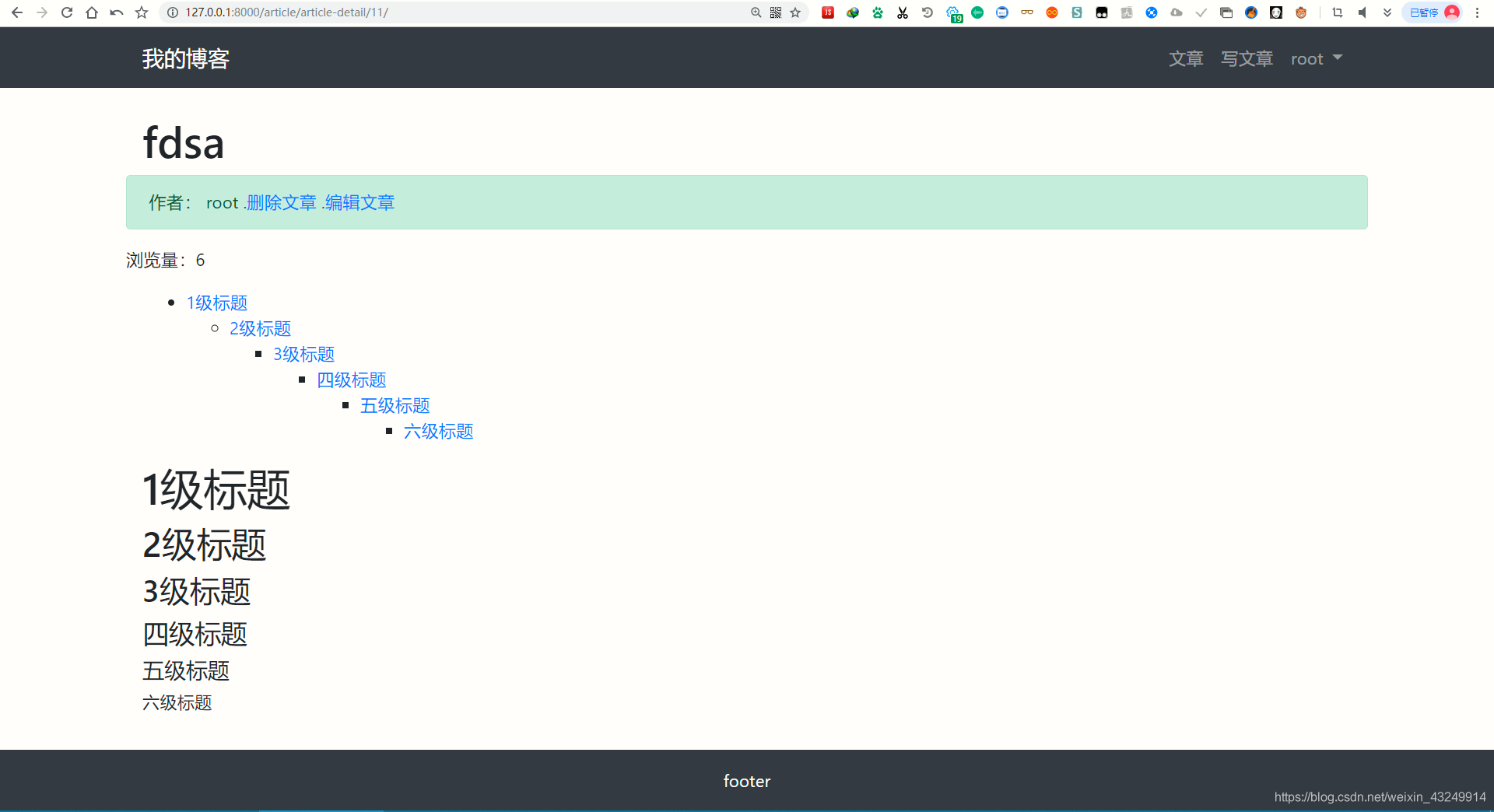Jump to 3级标题 in table of contents
This screenshot has width=1494, height=812.
304,355
